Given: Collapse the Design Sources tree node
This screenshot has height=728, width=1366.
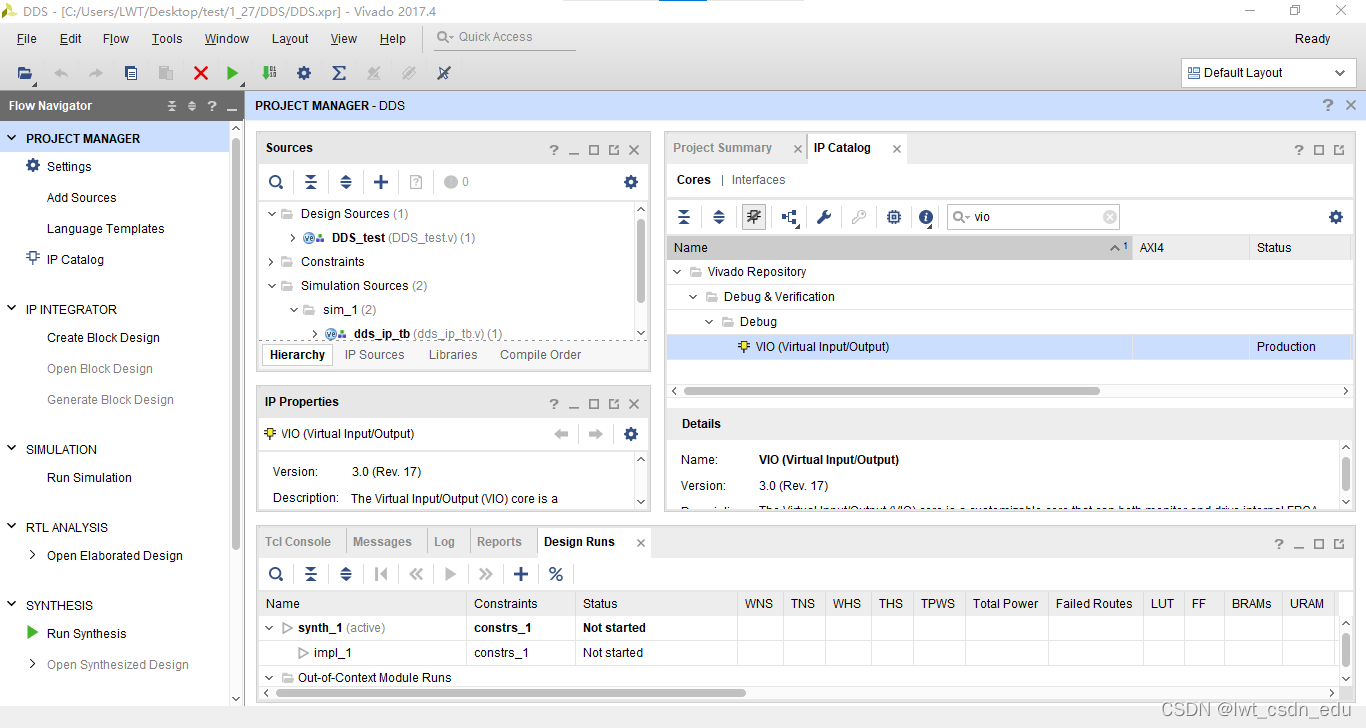Looking at the screenshot, I should 271,214.
